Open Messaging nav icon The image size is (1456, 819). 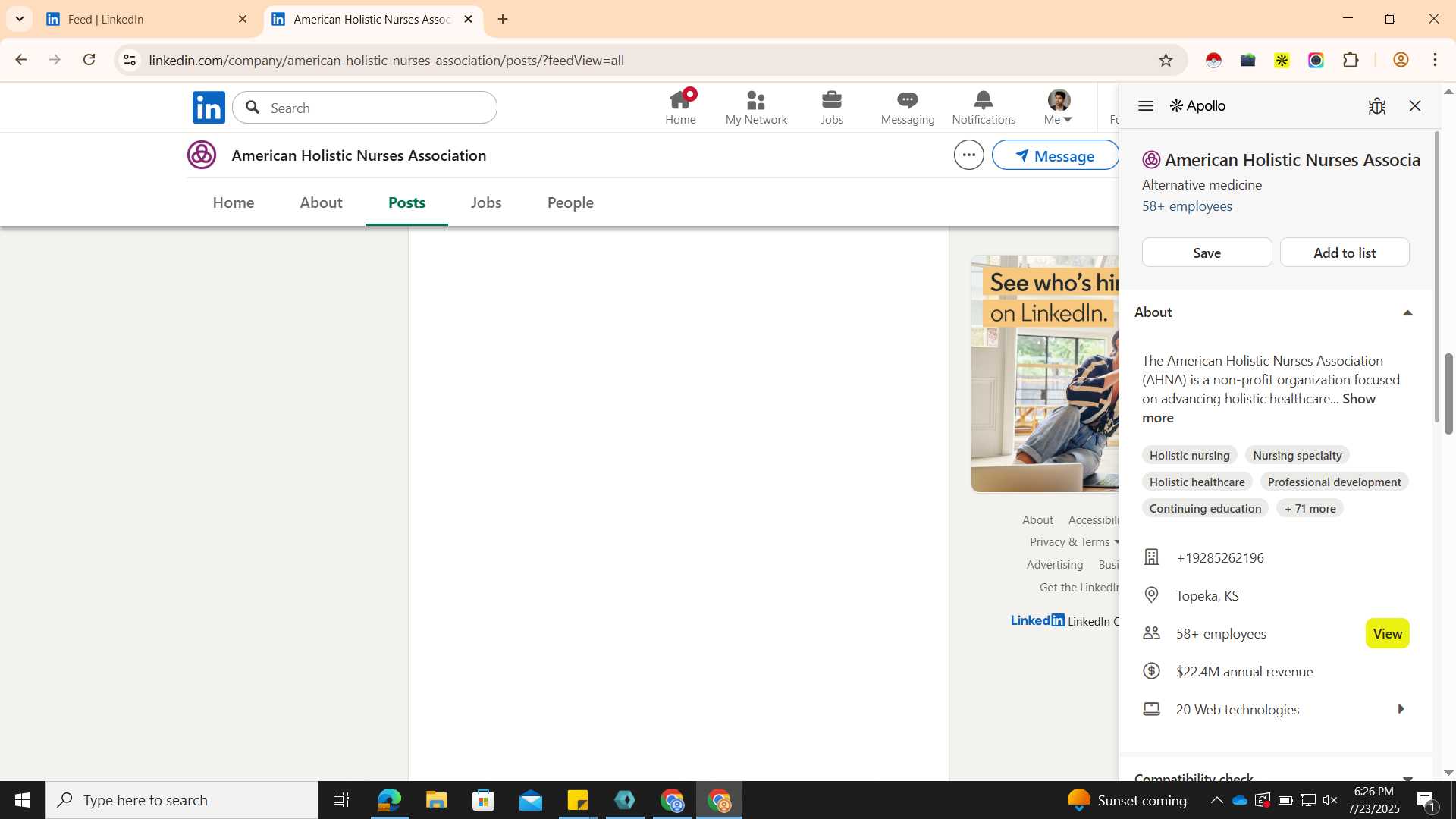(x=908, y=107)
